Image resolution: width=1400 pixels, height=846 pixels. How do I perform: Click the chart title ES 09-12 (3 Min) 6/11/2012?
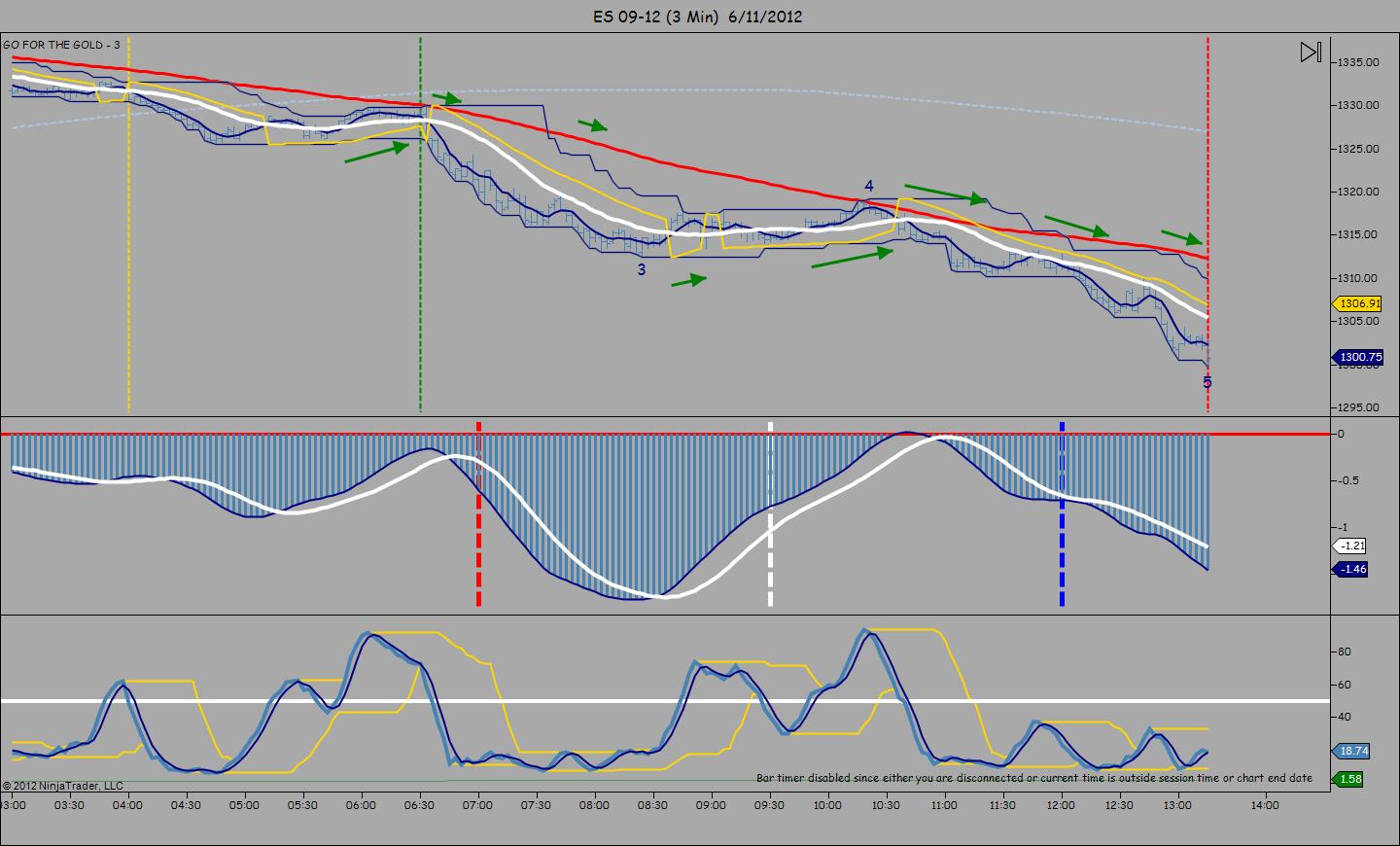[x=698, y=16]
